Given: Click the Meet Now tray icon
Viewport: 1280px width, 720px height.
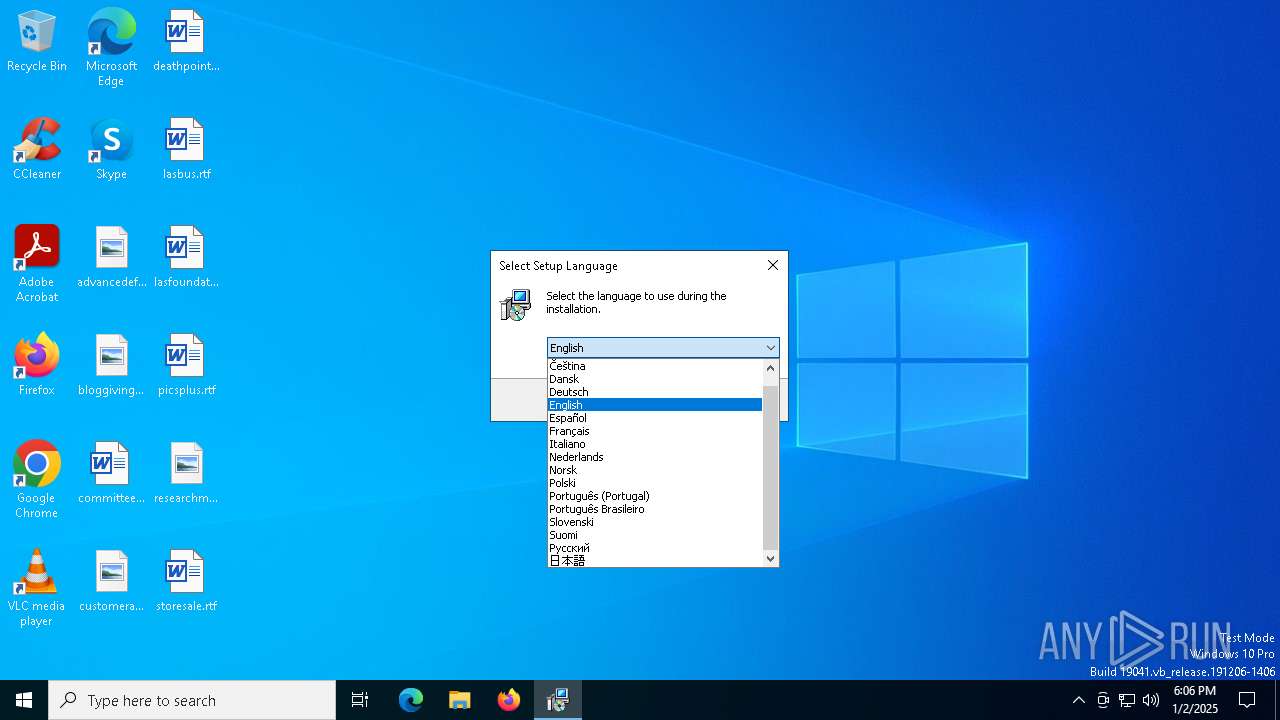Looking at the screenshot, I should 1103,700.
